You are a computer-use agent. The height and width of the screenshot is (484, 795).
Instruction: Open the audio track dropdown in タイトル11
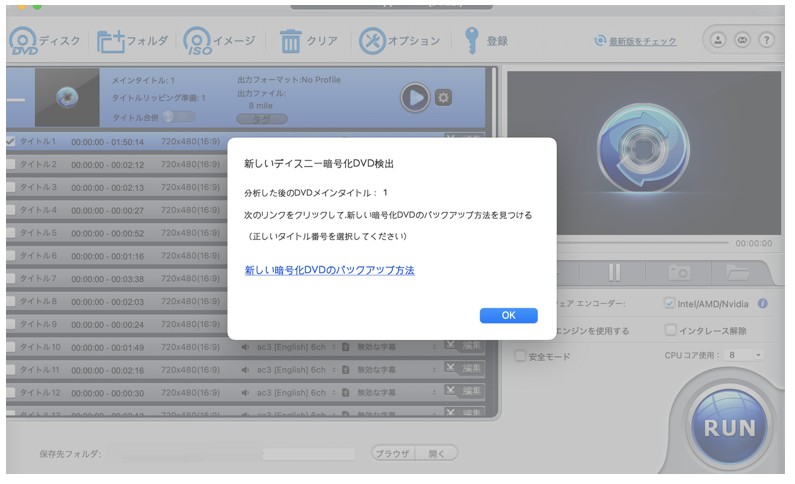tap(334, 370)
